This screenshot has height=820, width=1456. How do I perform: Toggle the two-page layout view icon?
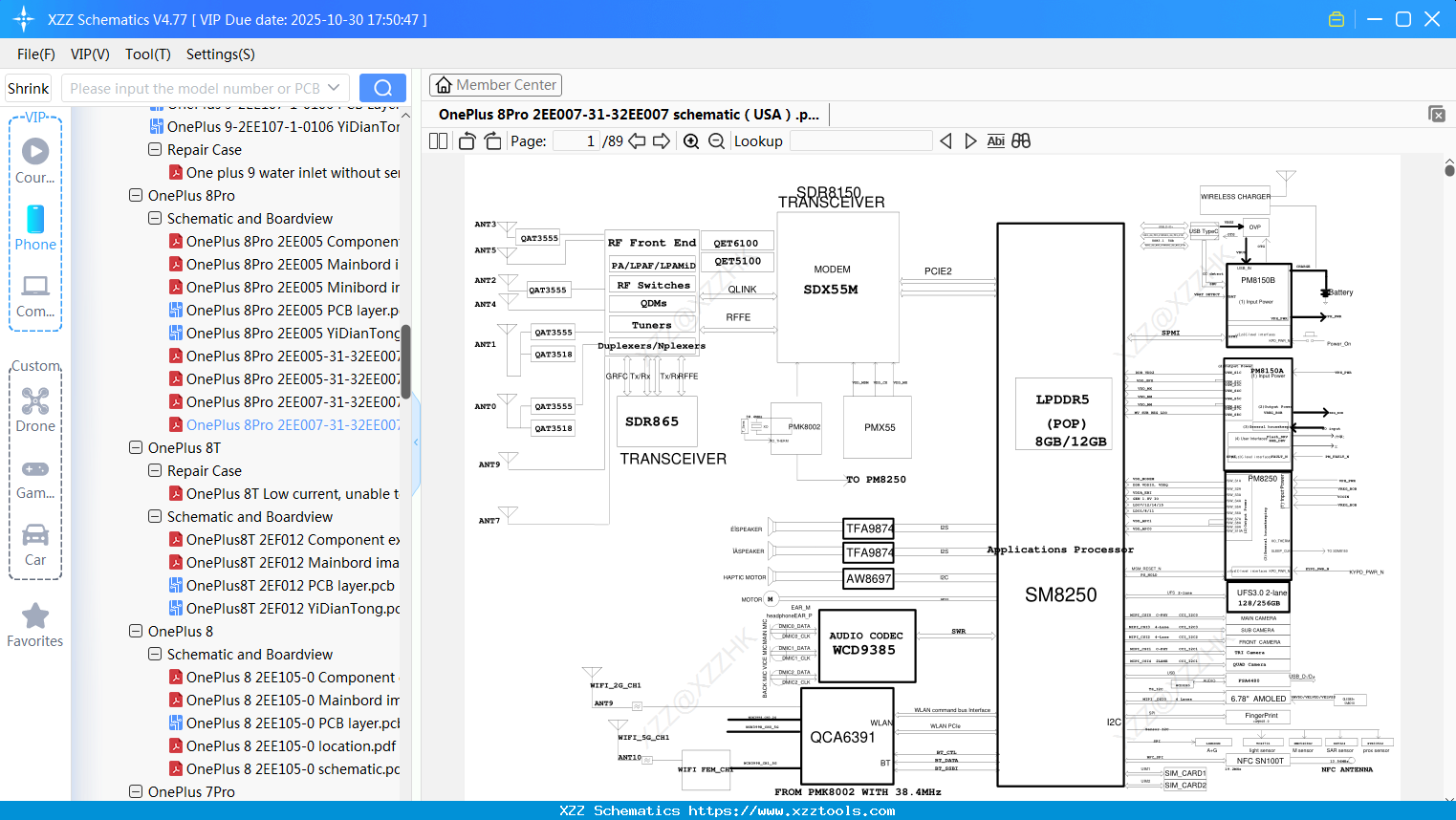coord(438,141)
